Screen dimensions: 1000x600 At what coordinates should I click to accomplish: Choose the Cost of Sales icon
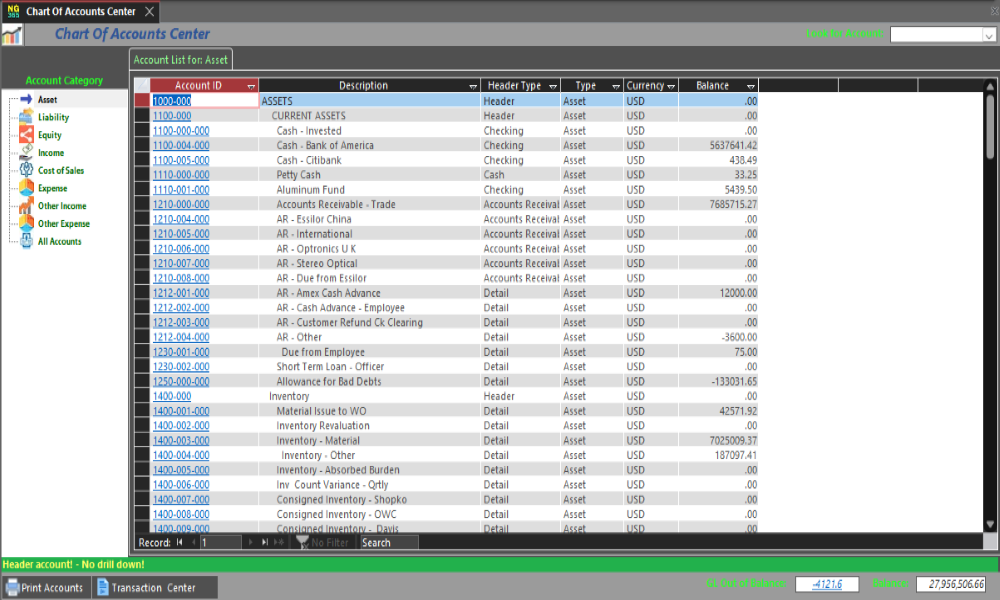(26, 171)
